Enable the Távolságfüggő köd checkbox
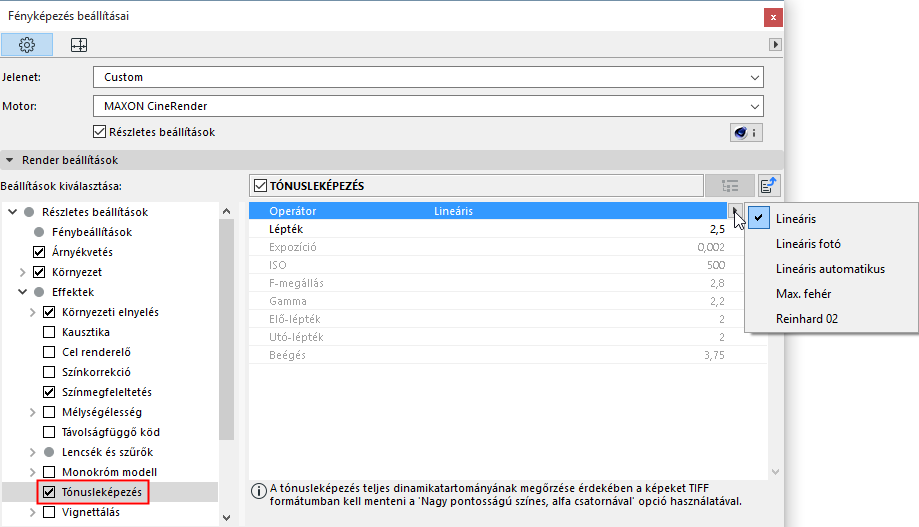 coord(49,432)
